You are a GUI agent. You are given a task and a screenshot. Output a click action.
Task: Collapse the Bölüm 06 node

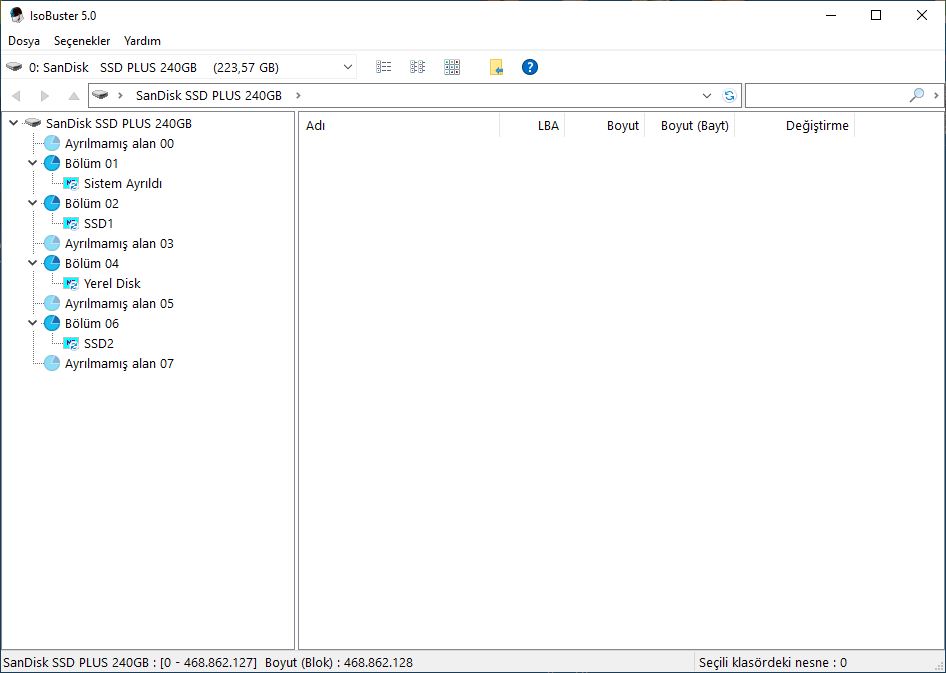tap(33, 323)
